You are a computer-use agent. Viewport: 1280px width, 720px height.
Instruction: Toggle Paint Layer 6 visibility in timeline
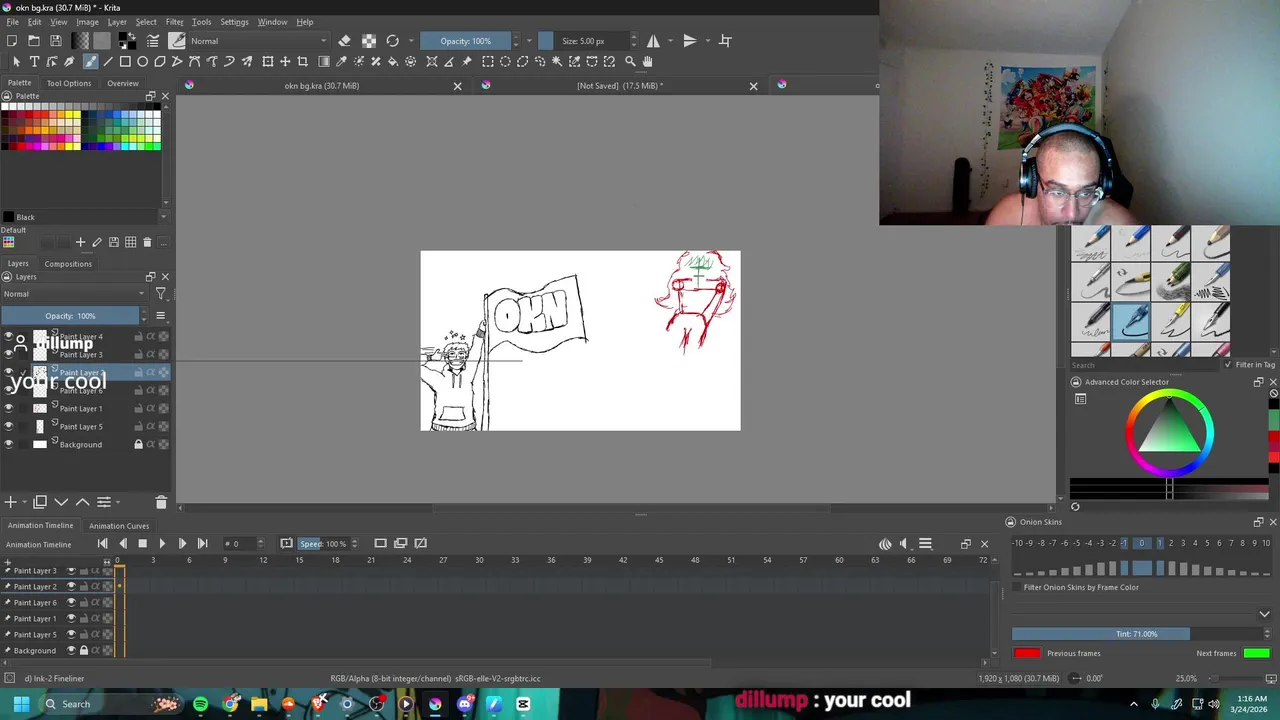[x=71, y=602]
